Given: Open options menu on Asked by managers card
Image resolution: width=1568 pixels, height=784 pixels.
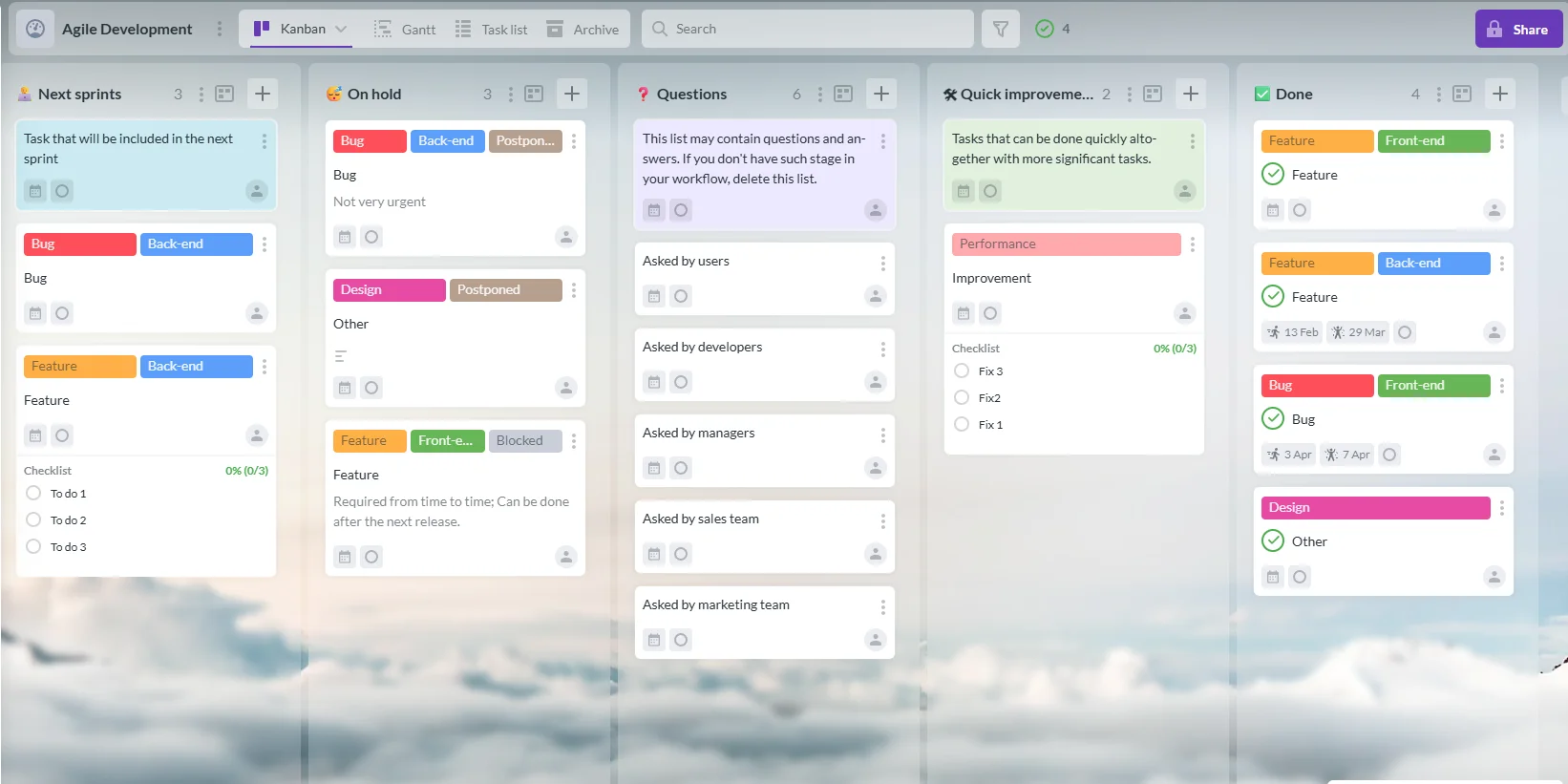Looking at the screenshot, I should (883, 435).
